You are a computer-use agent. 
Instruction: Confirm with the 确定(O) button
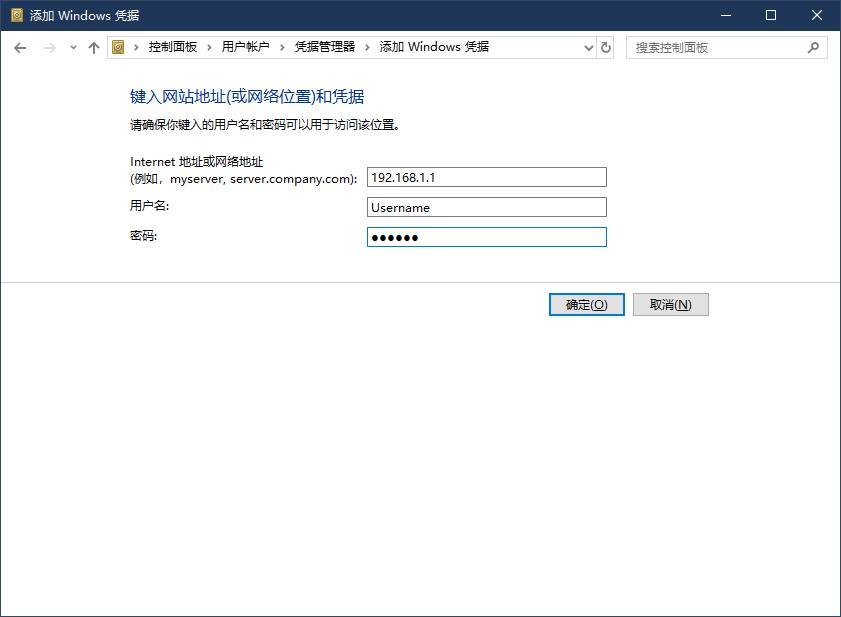coord(586,305)
